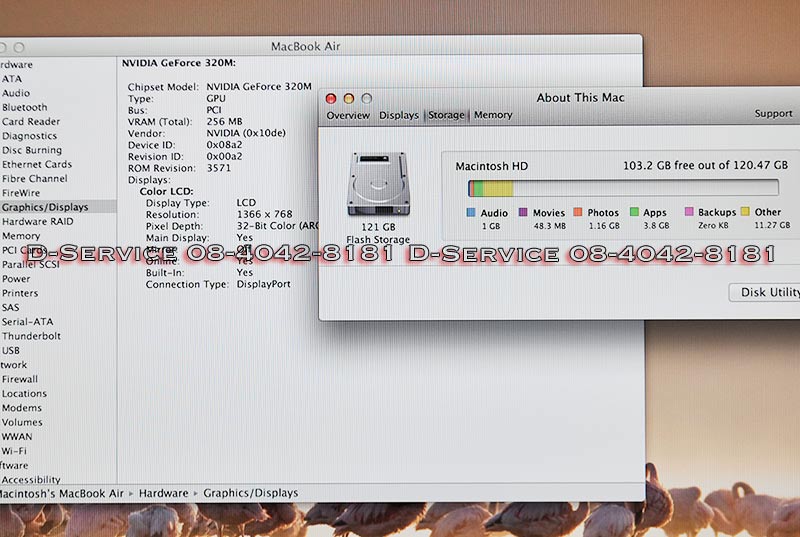The image size is (800, 537).
Task: Click Graphics/Displays in the bottom path bar
Action: pos(251,493)
